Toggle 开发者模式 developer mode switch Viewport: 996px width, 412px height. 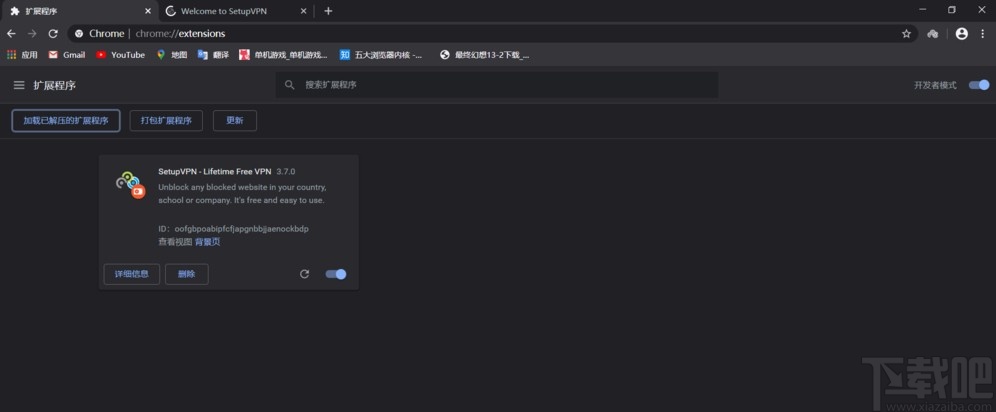tap(979, 85)
